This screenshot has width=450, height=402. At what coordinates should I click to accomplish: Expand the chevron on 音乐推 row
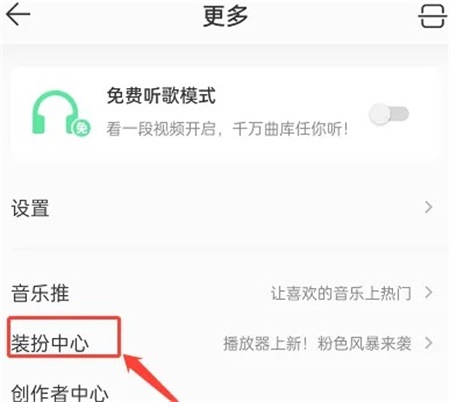coord(429,293)
